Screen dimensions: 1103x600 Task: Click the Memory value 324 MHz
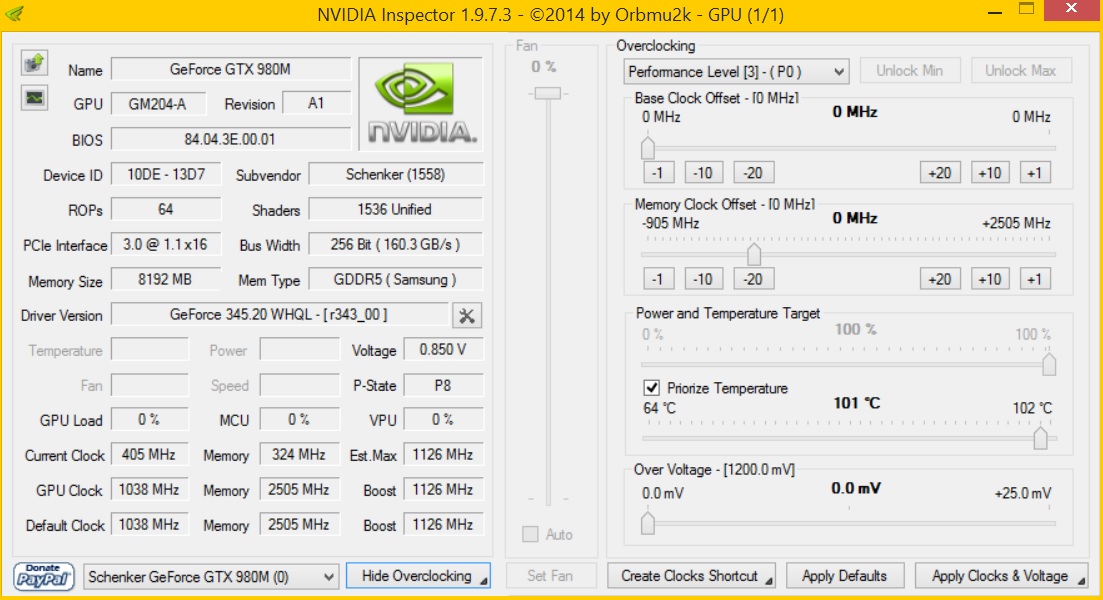coord(300,454)
